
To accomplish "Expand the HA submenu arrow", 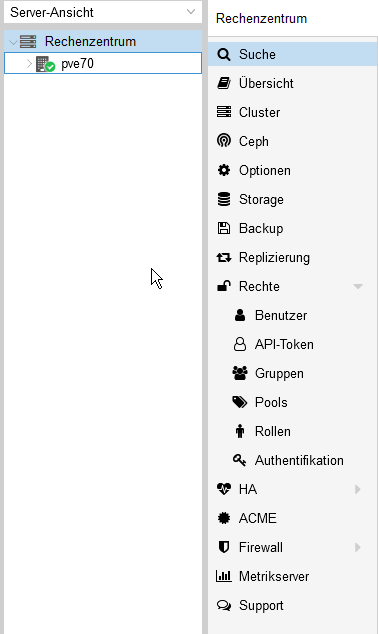I will [358, 489].
